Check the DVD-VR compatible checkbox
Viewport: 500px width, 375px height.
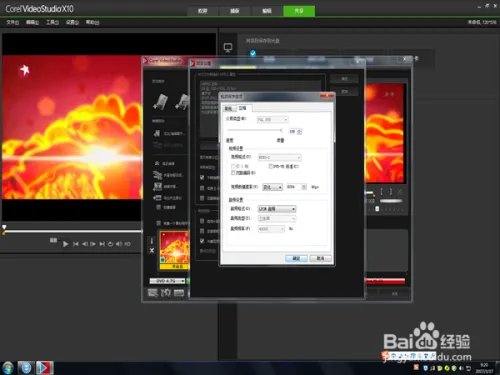[x=271, y=166]
